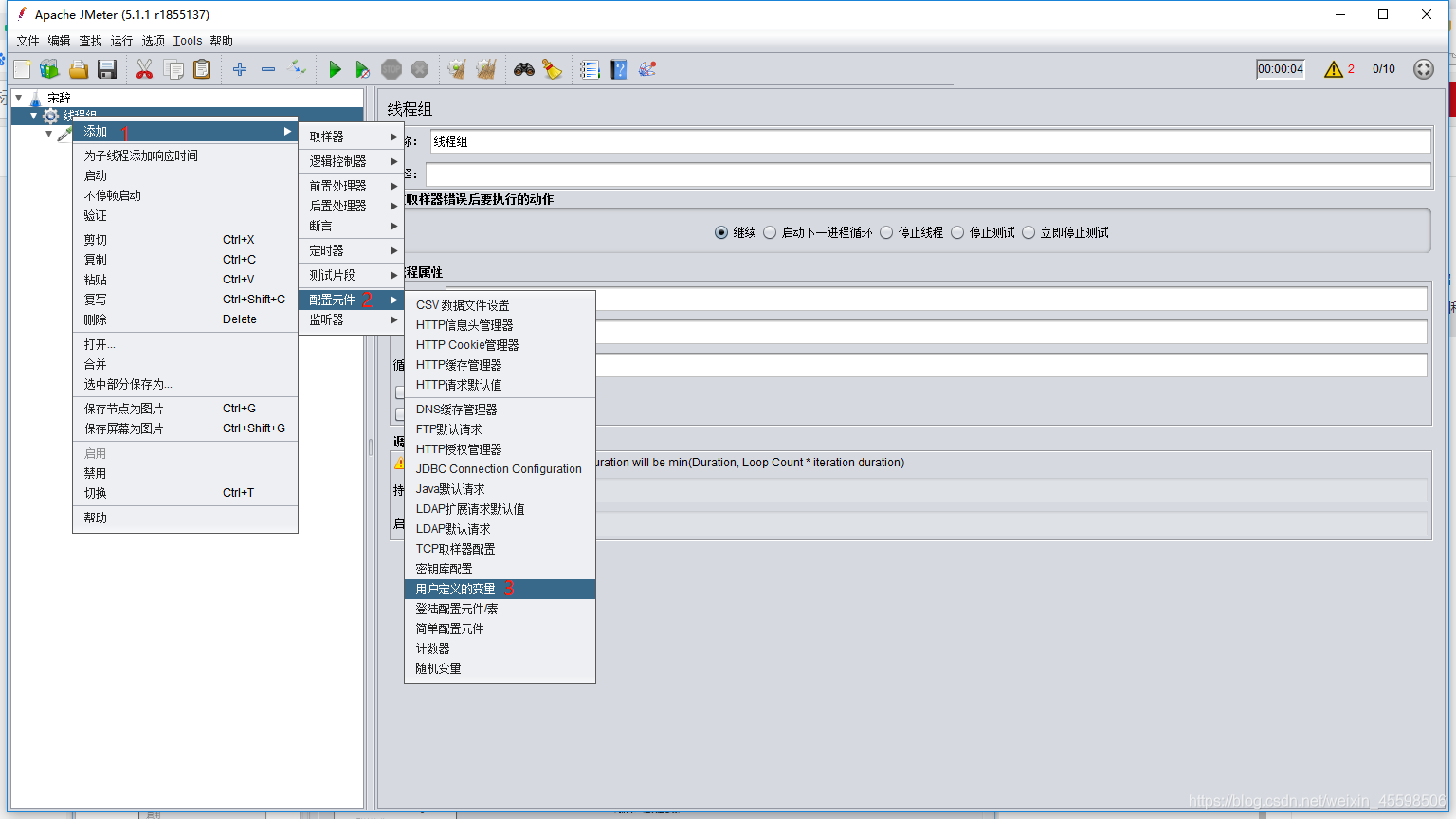Select the 停止测试 radio button
The image size is (1456, 819).
click(957, 232)
